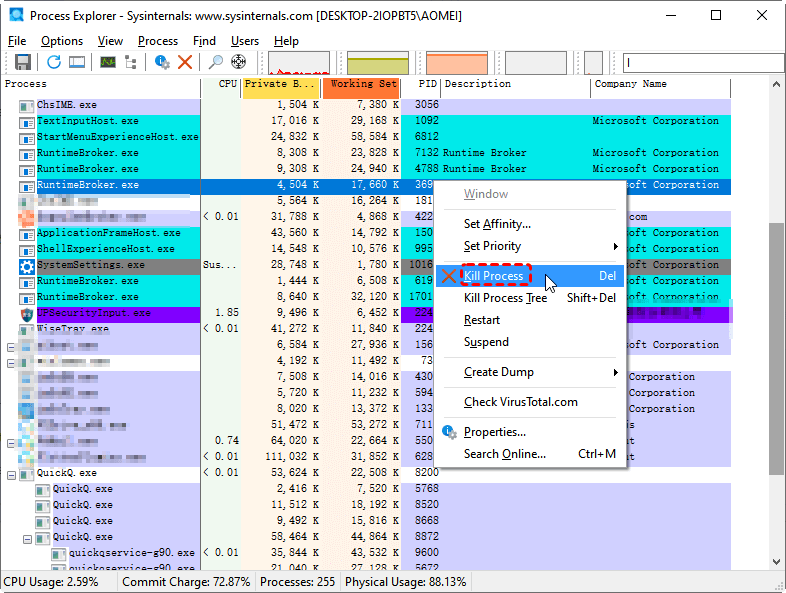Click the ApplicationFrameHost.exe process icon
This screenshot has height=593, width=786.
27,234
